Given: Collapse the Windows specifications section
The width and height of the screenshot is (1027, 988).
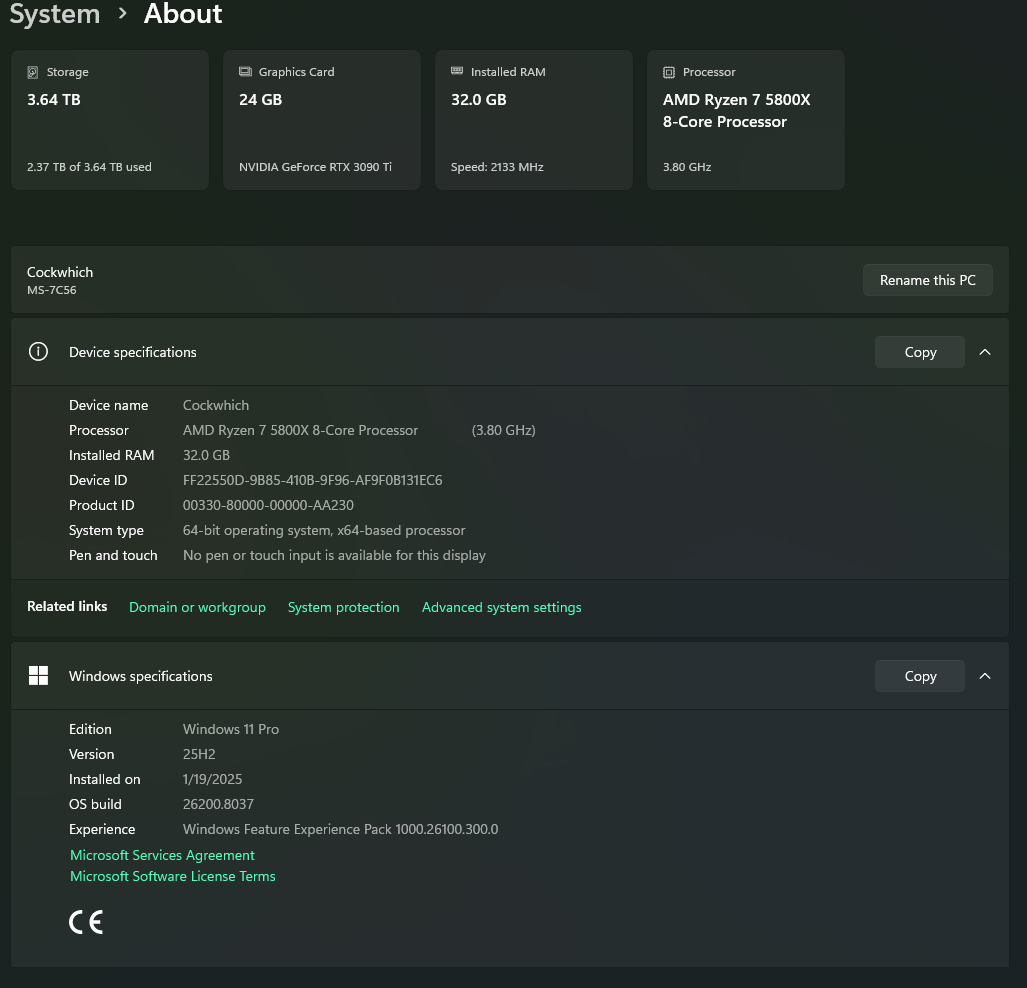Looking at the screenshot, I should pos(985,676).
